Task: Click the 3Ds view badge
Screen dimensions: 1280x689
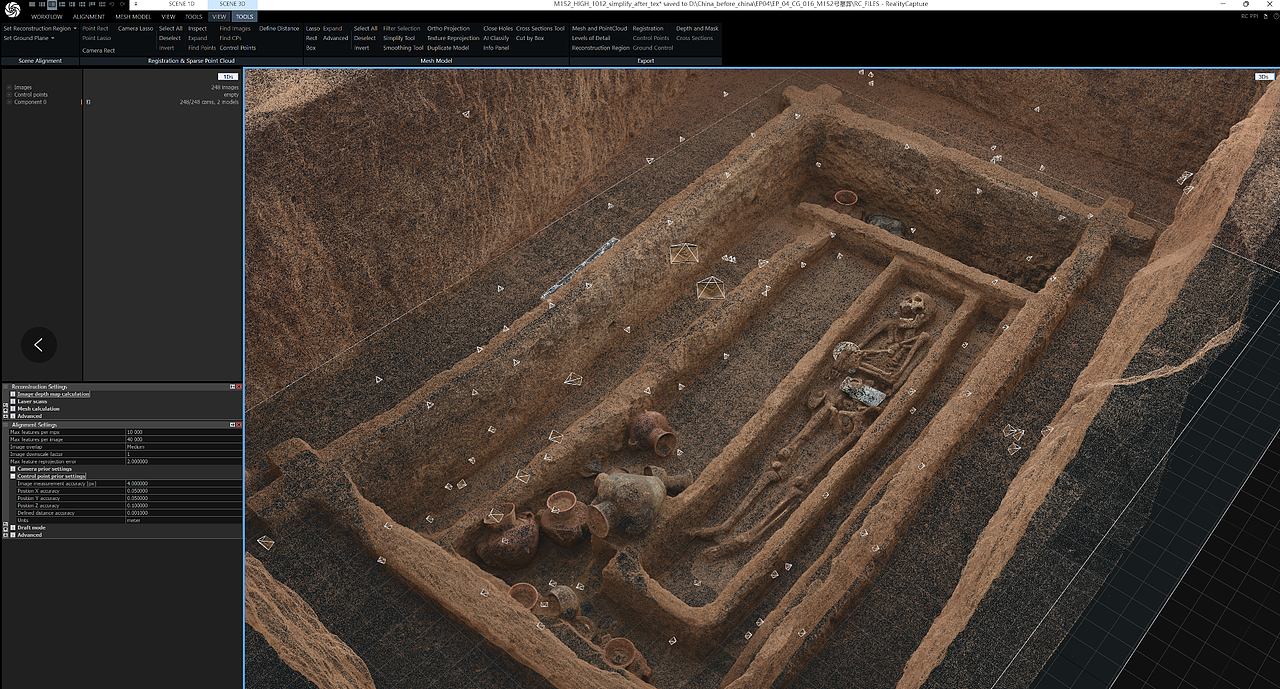Action: coord(1263,76)
